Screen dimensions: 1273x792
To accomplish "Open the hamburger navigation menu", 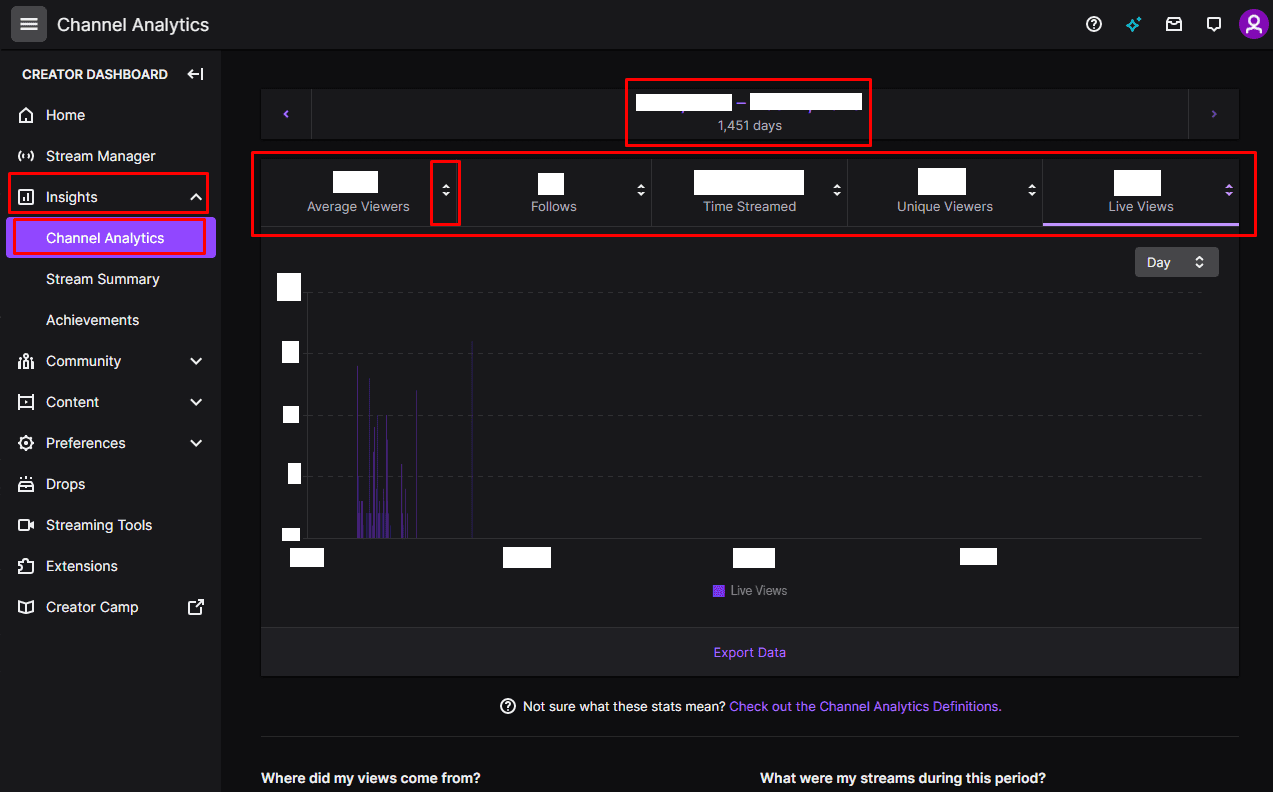I will [29, 24].
